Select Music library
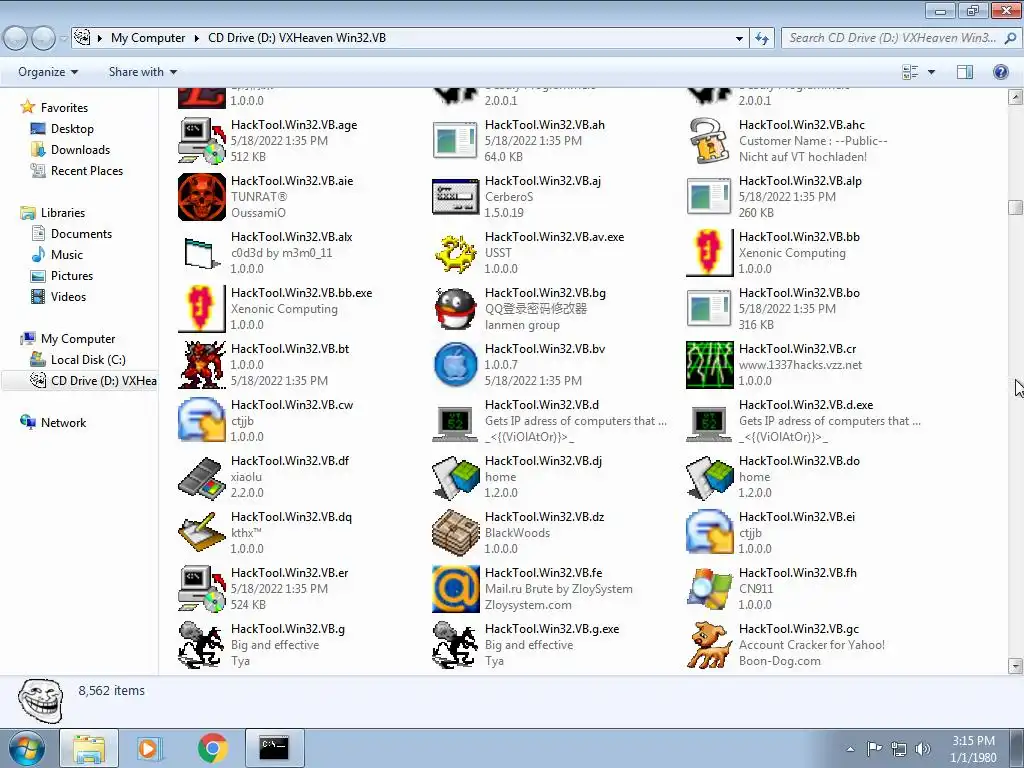The image size is (1024, 768). click(67, 255)
